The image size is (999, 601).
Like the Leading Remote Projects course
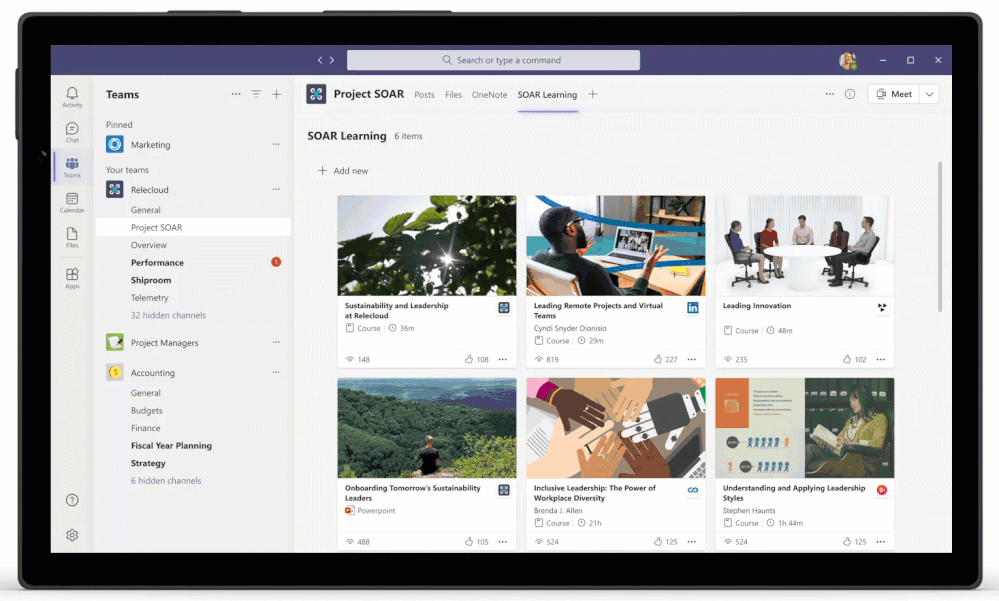point(658,359)
